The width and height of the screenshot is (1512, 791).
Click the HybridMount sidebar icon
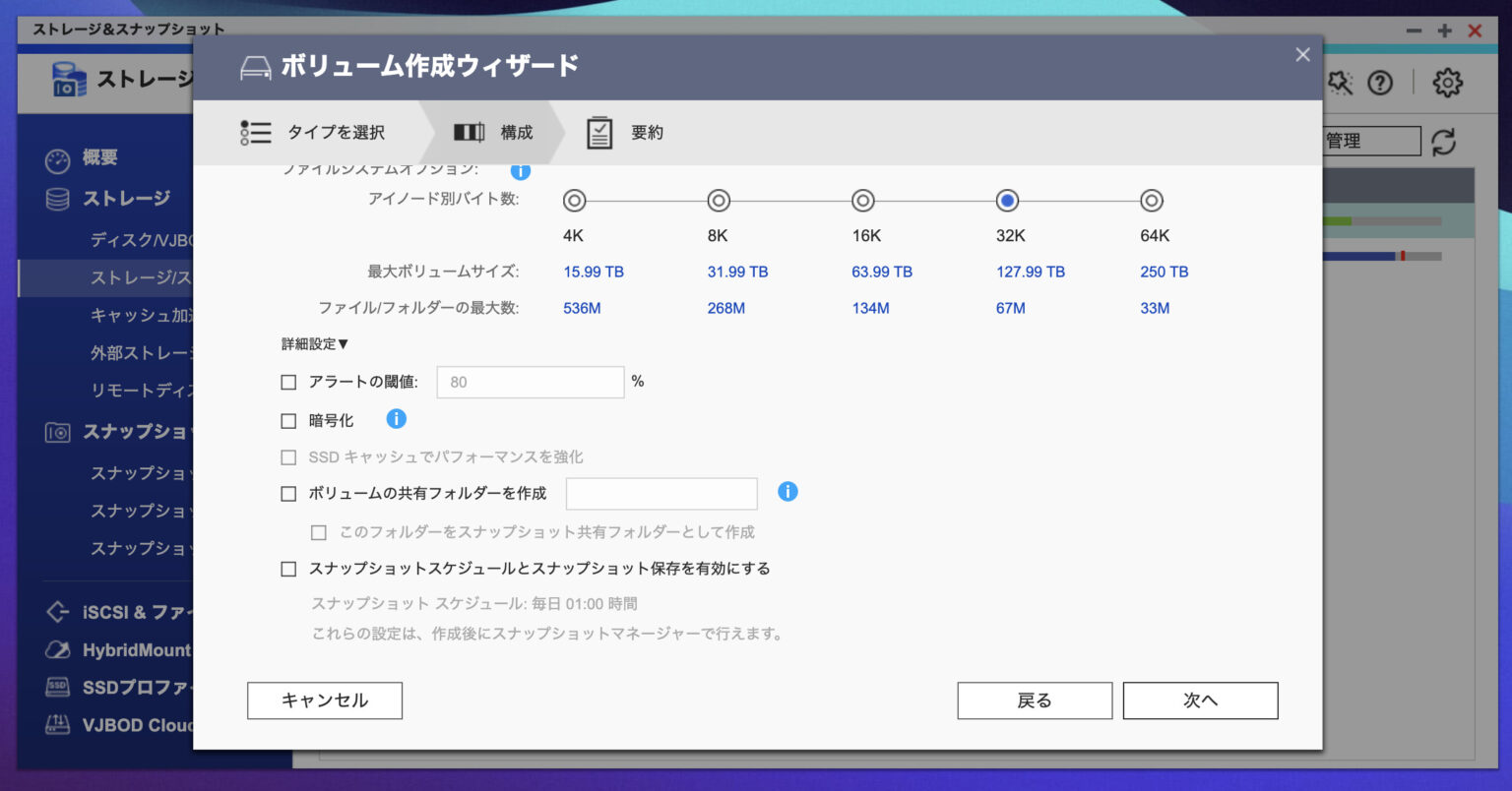tap(57, 649)
